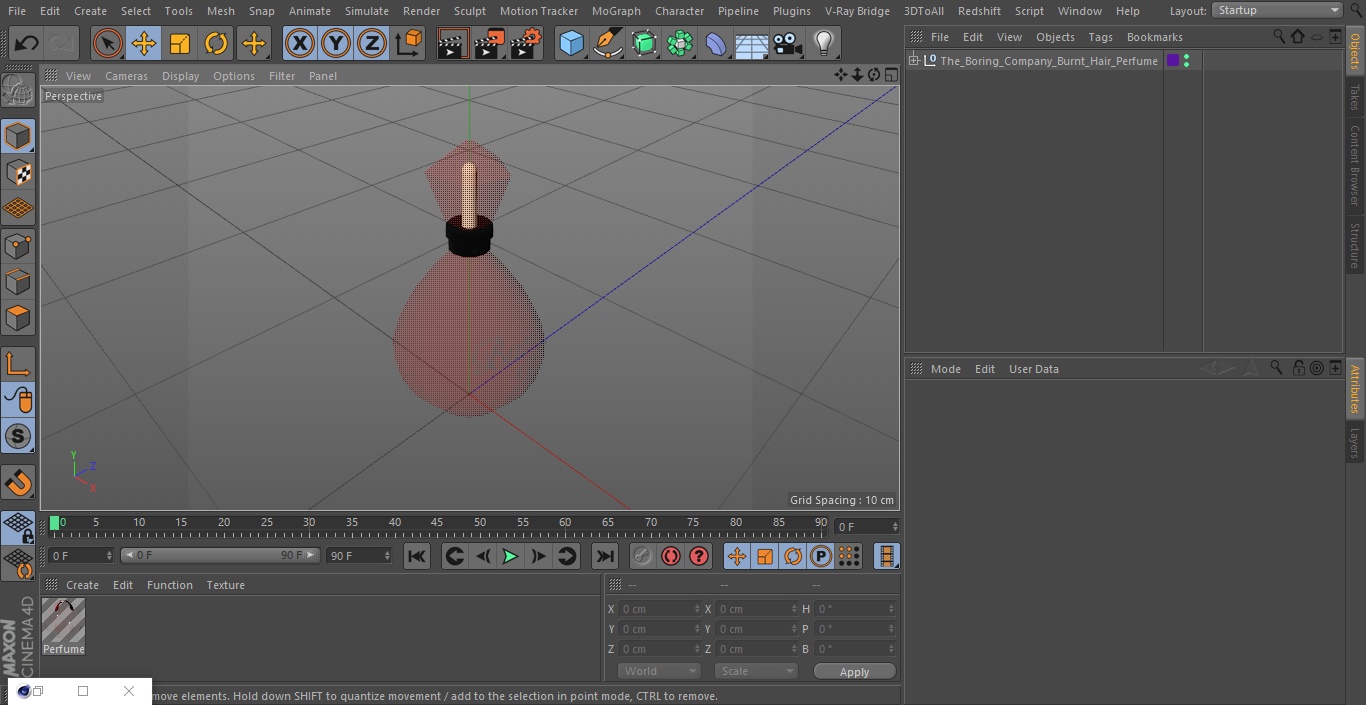1366x705 pixels.
Task: Toggle X axis lock
Action: 299,43
